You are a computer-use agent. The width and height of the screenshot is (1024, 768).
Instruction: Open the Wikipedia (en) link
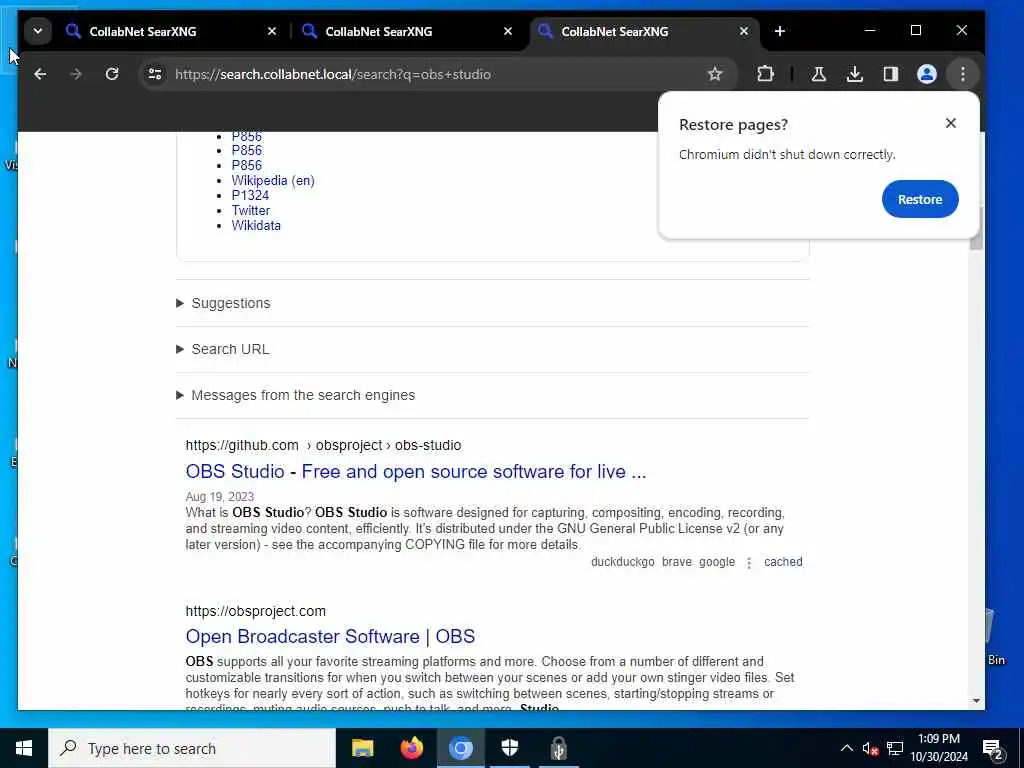click(273, 180)
